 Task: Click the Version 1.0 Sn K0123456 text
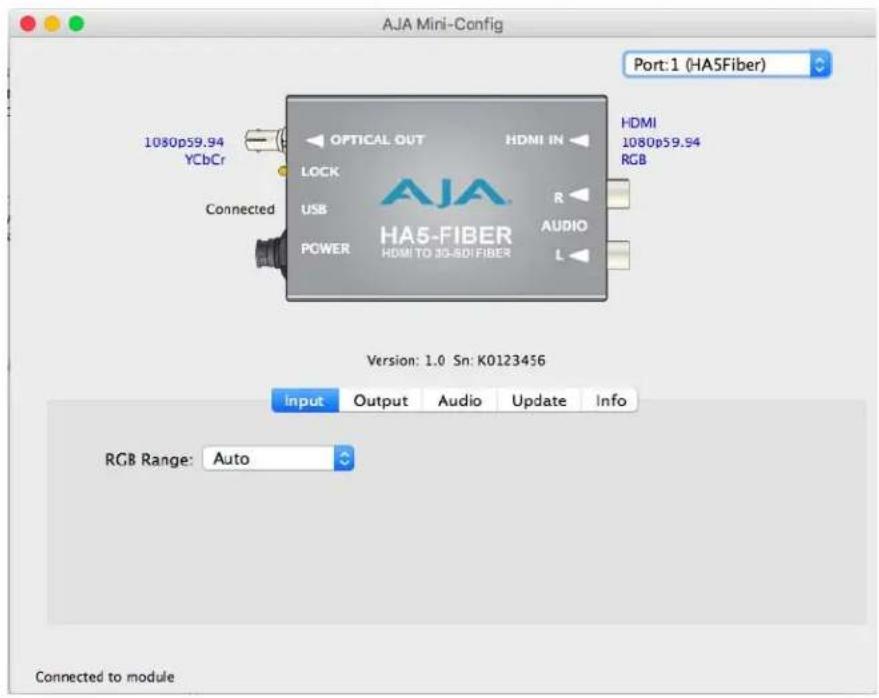click(x=456, y=360)
